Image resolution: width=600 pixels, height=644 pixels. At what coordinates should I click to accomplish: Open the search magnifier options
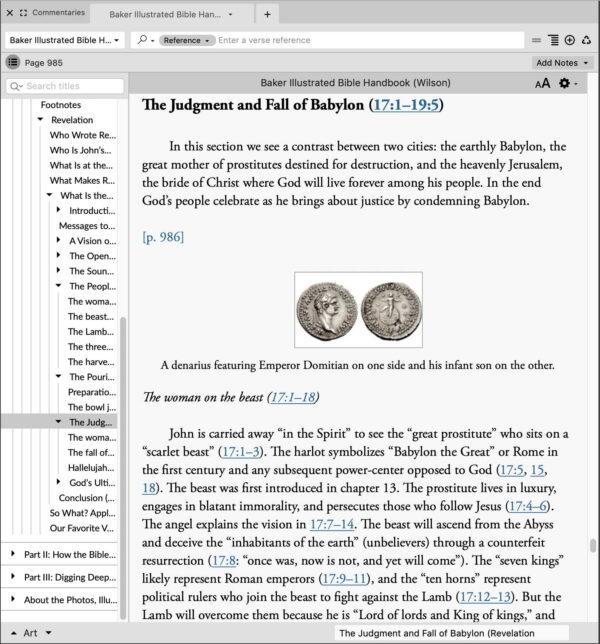pos(145,40)
